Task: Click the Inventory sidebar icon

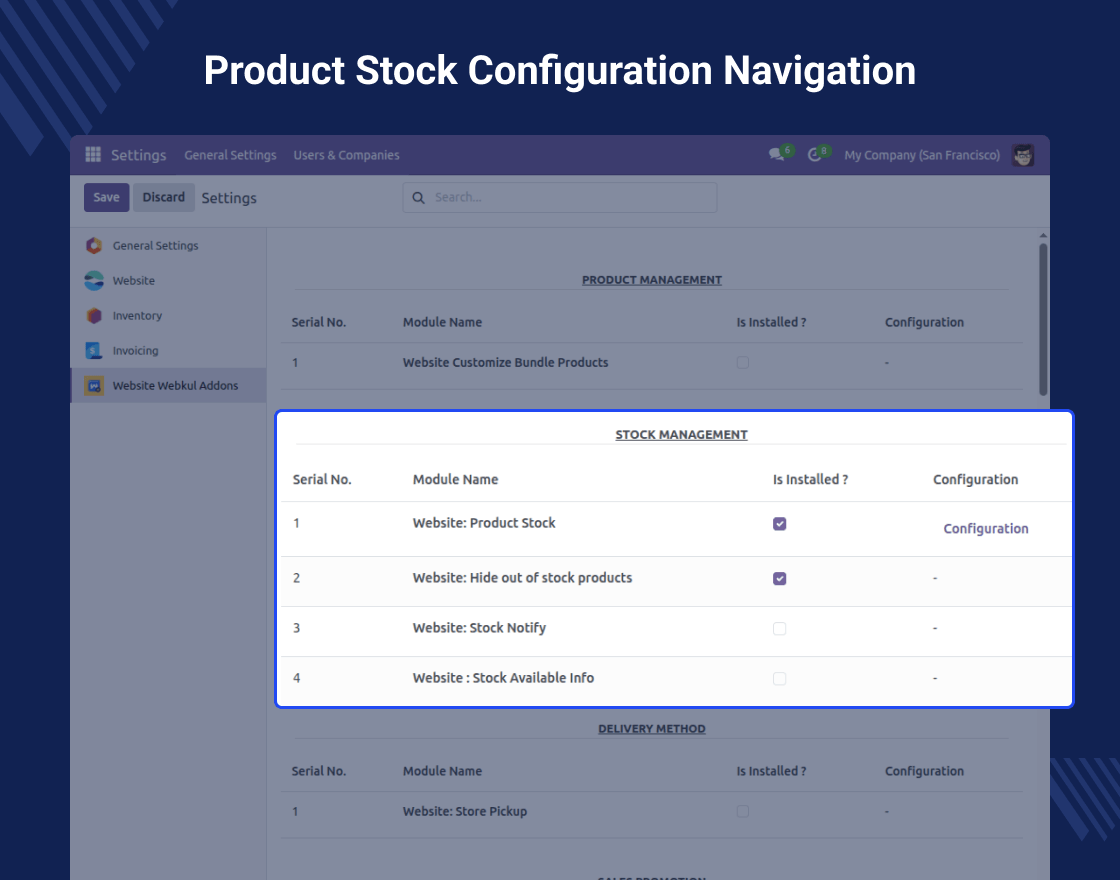Action: click(94, 316)
